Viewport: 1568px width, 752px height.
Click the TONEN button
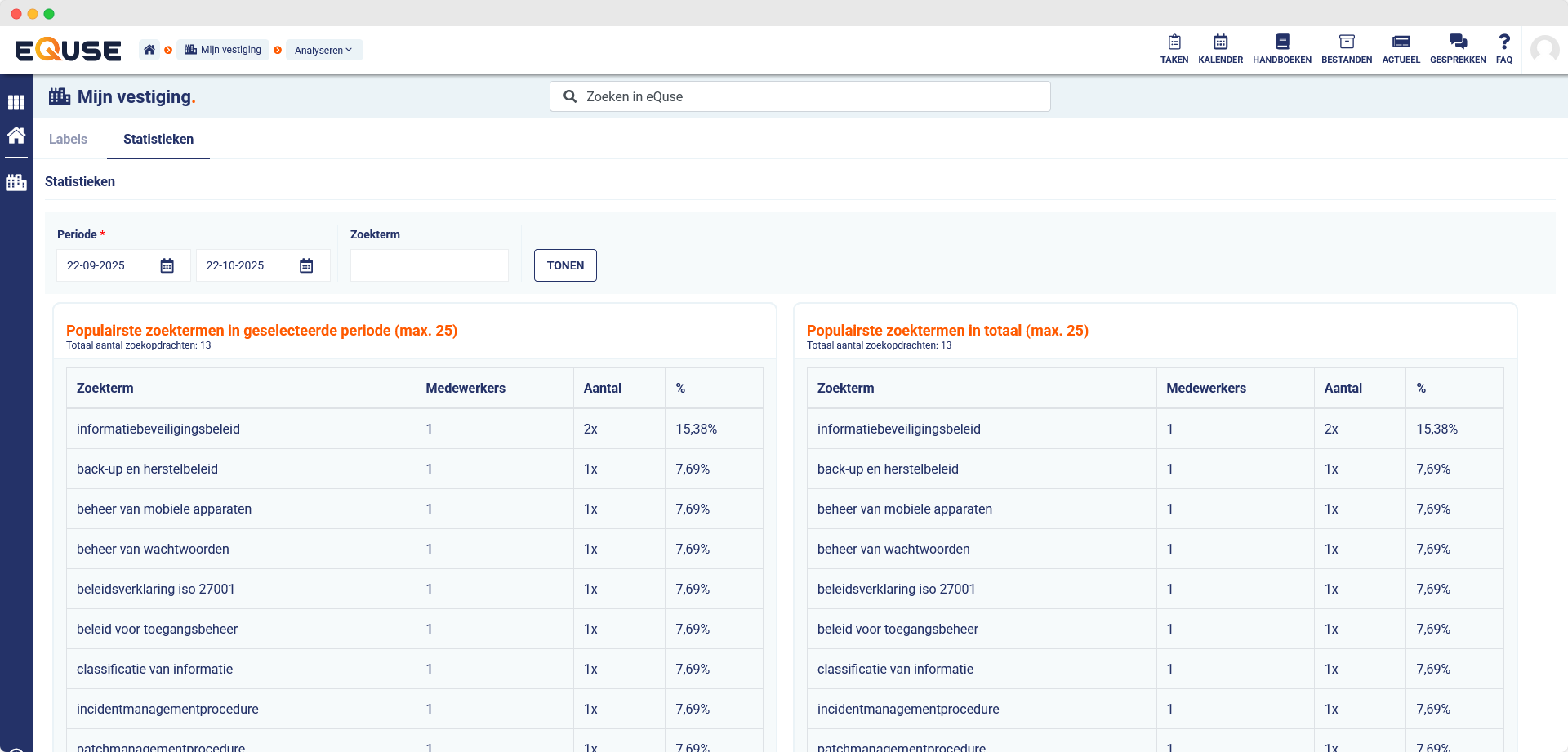click(565, 265)
